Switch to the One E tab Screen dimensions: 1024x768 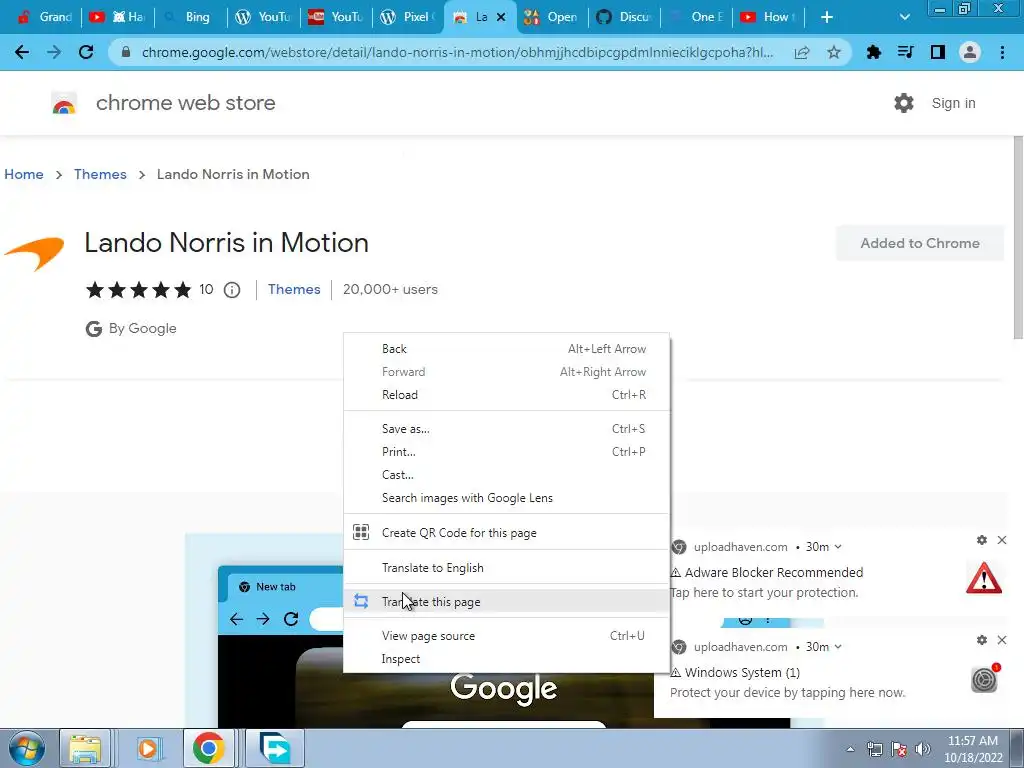pyautogui.click(x=697, y=17)
